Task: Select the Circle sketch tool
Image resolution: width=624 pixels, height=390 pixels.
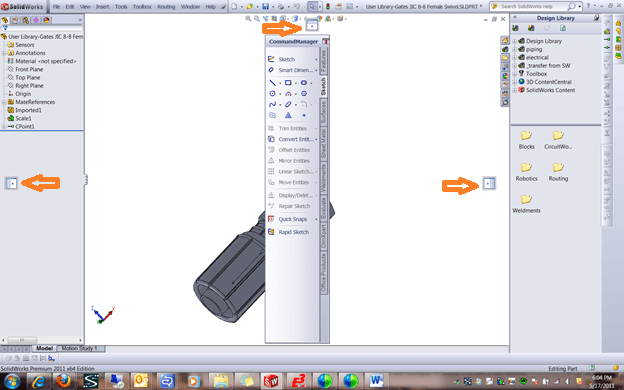Action: tap(272, 94)
